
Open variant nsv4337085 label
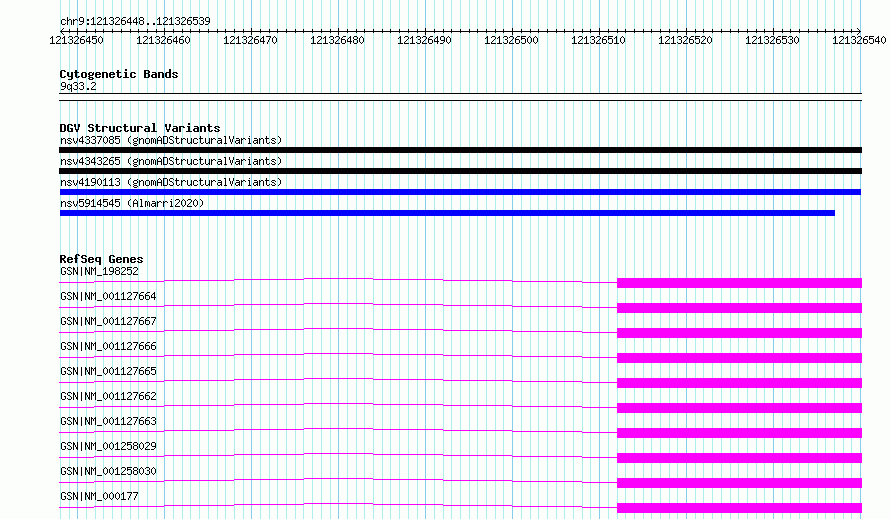[x=171, y=140]
